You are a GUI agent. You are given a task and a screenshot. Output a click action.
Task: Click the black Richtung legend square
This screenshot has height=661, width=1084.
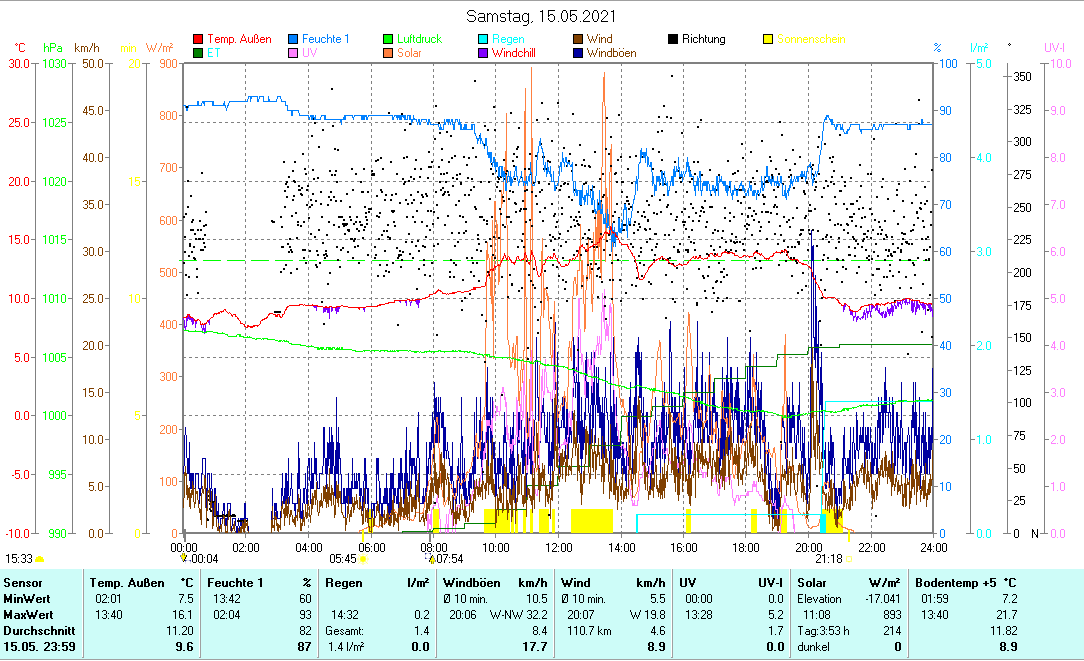pos(674,40)
